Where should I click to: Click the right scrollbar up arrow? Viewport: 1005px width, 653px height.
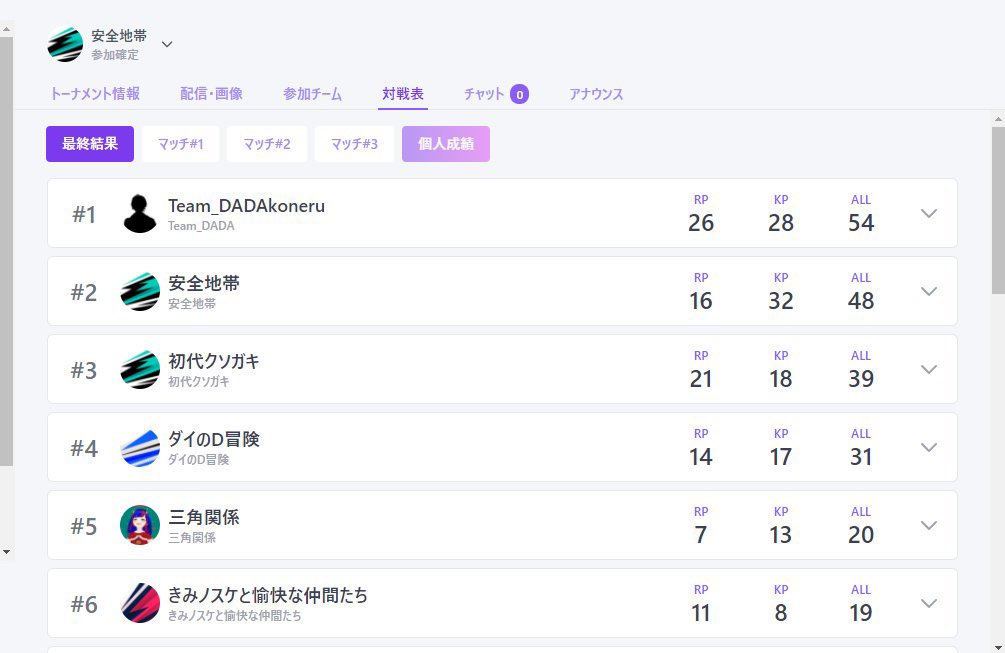pos(998,119)
